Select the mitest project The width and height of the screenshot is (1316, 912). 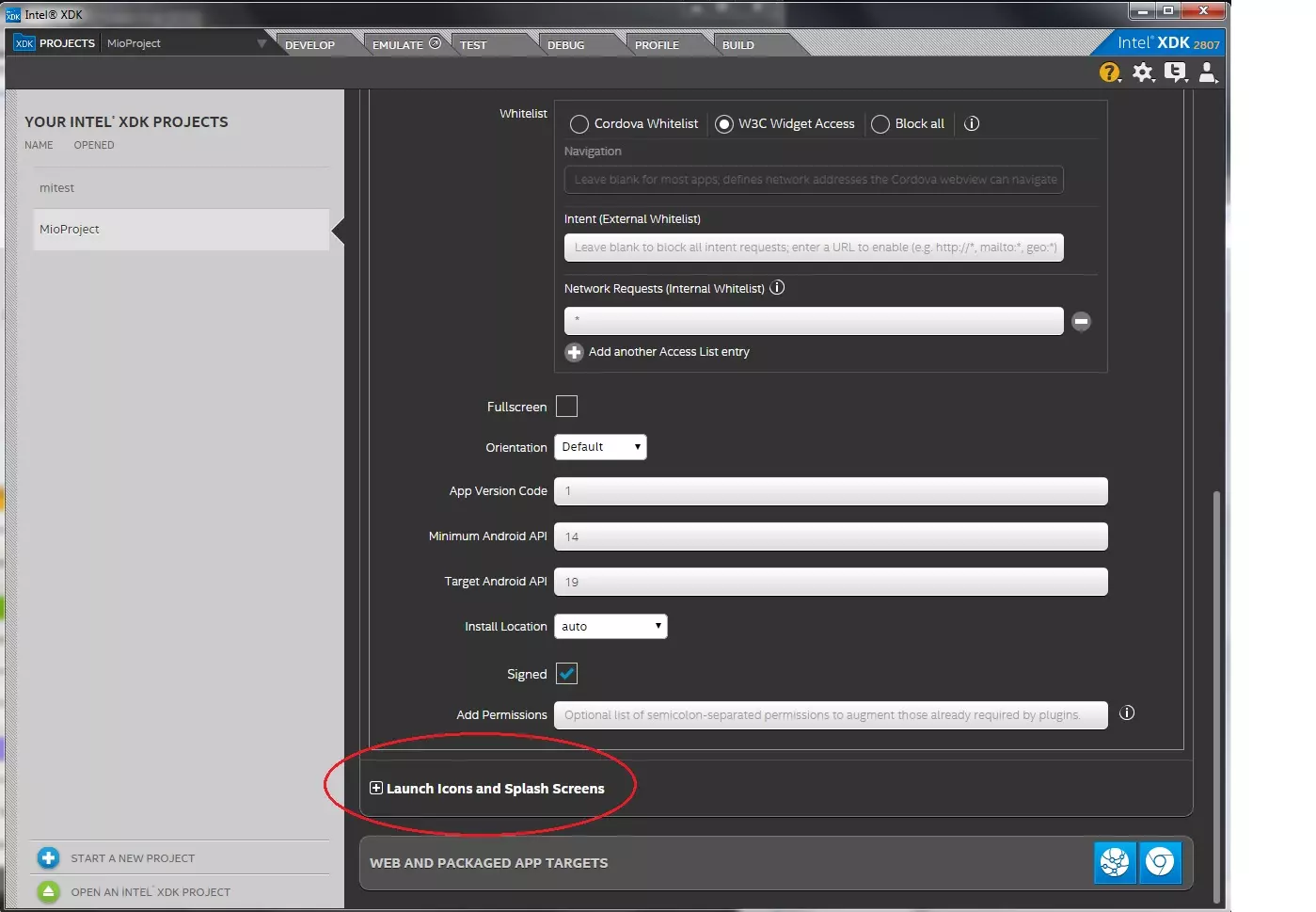coord(181,188)
